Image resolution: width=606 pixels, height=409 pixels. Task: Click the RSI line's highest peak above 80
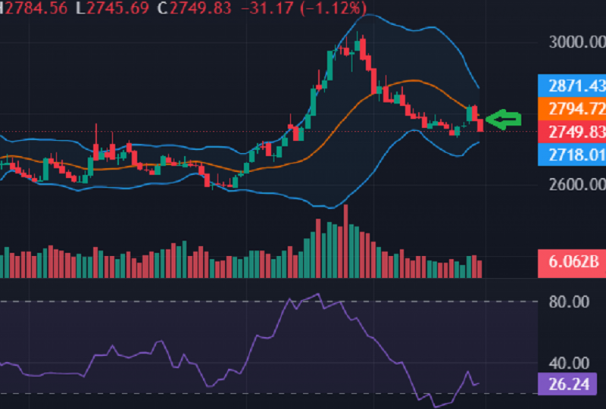tap(318, 295)
